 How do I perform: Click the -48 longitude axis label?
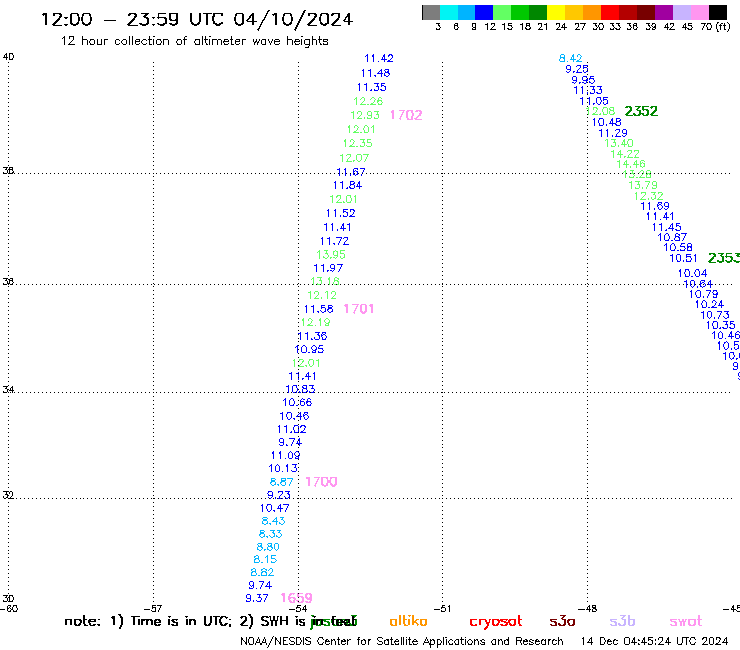(588, 609)
